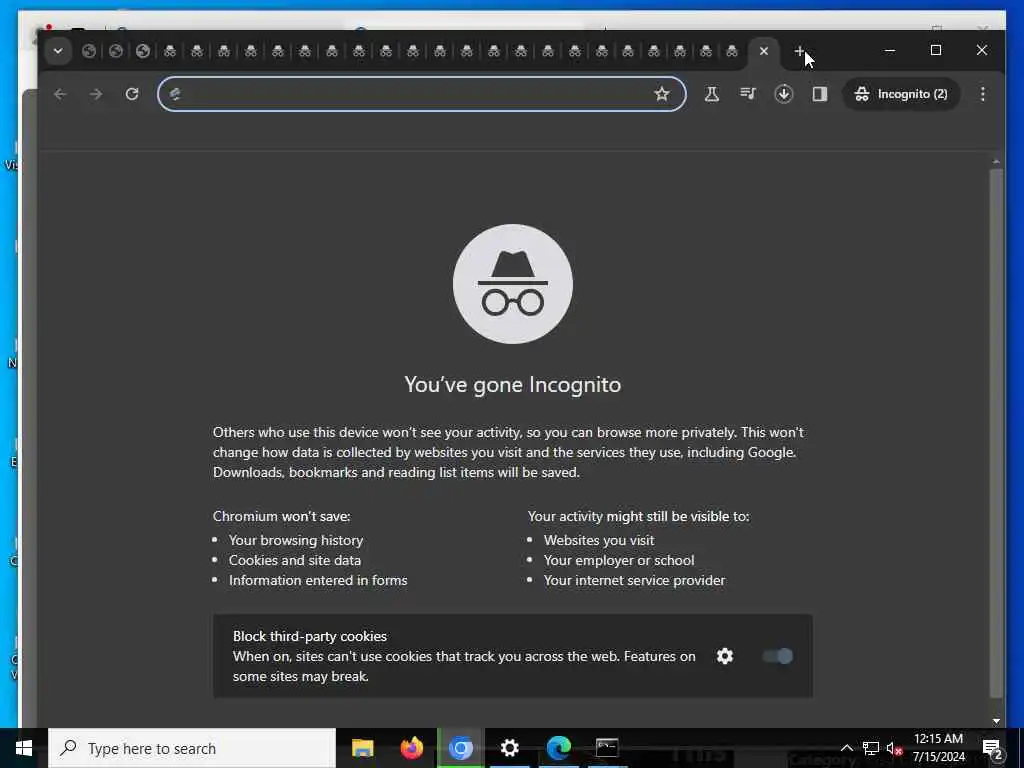The height and width of the screenshot is (768, 1024).
Task: Click the vertical page scrollbar
Action: tap(996, 433)
